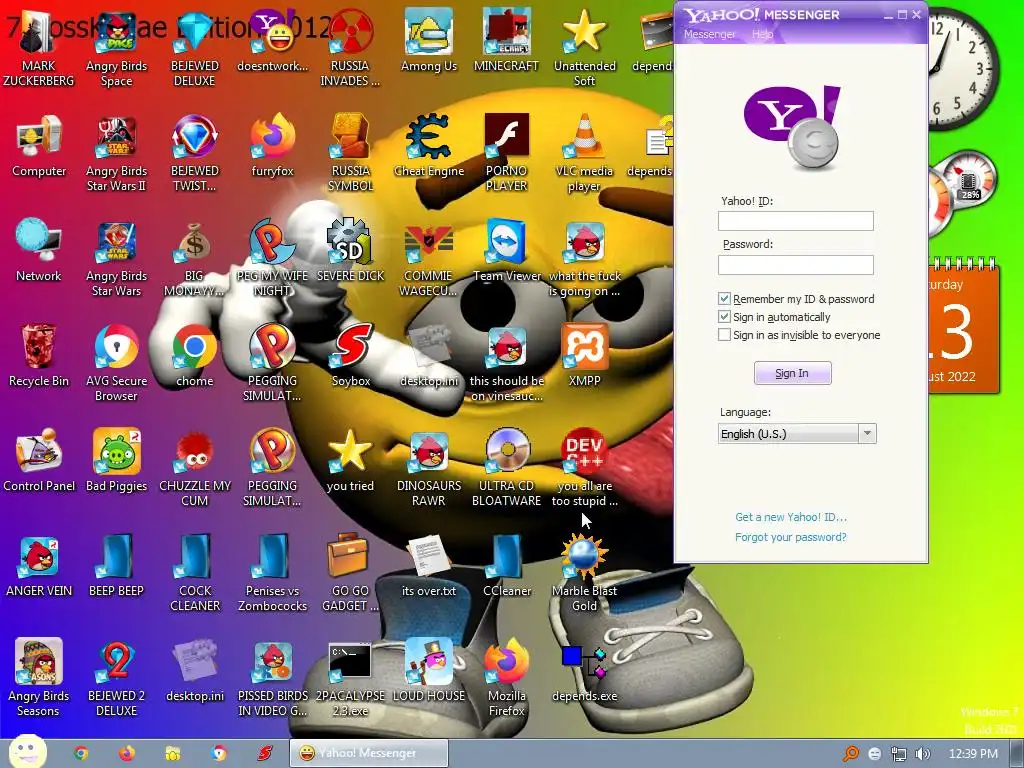Viewport: 1024px width, 768px height.
Task: Open BEJEWED 2 DELUXE shortcut
Action: 116,678
